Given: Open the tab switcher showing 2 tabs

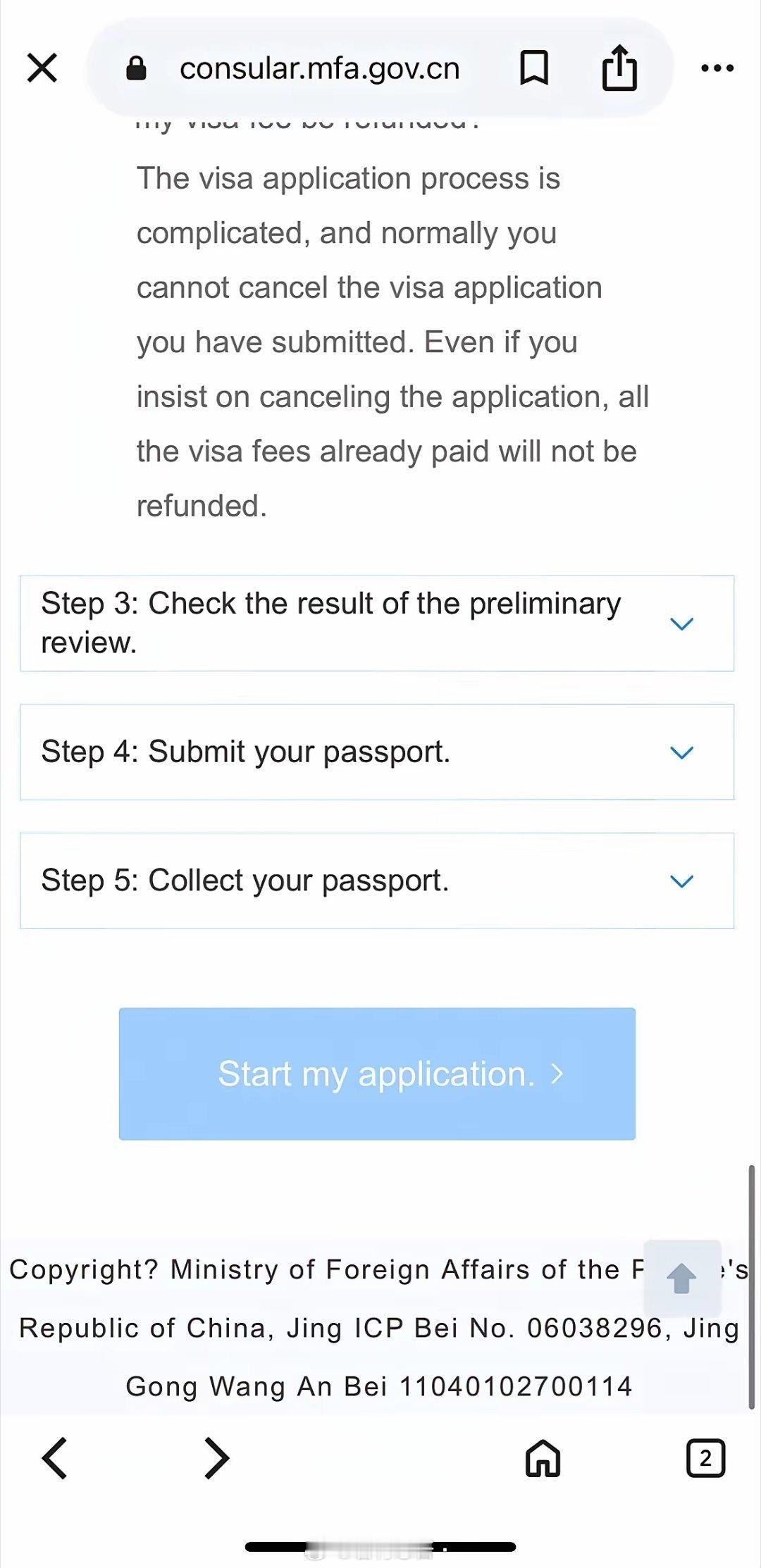Looking at the screenshot, I should coord(705,1458).
